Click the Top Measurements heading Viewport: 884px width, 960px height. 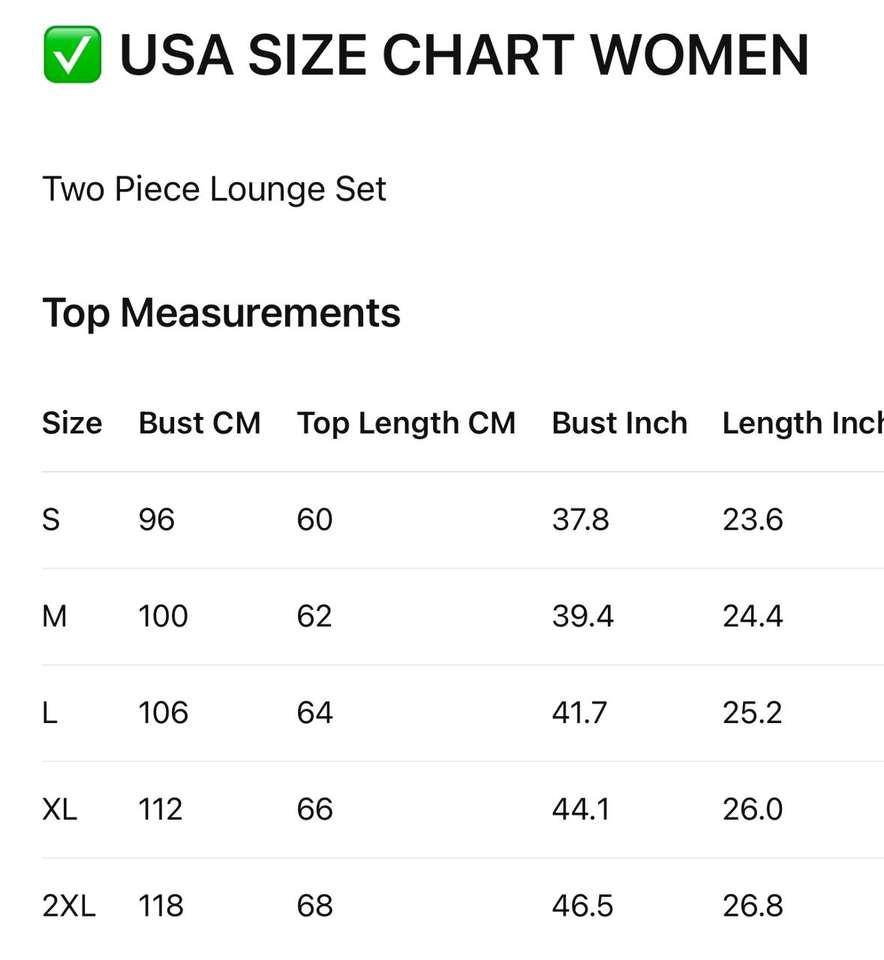coord(221,313)
